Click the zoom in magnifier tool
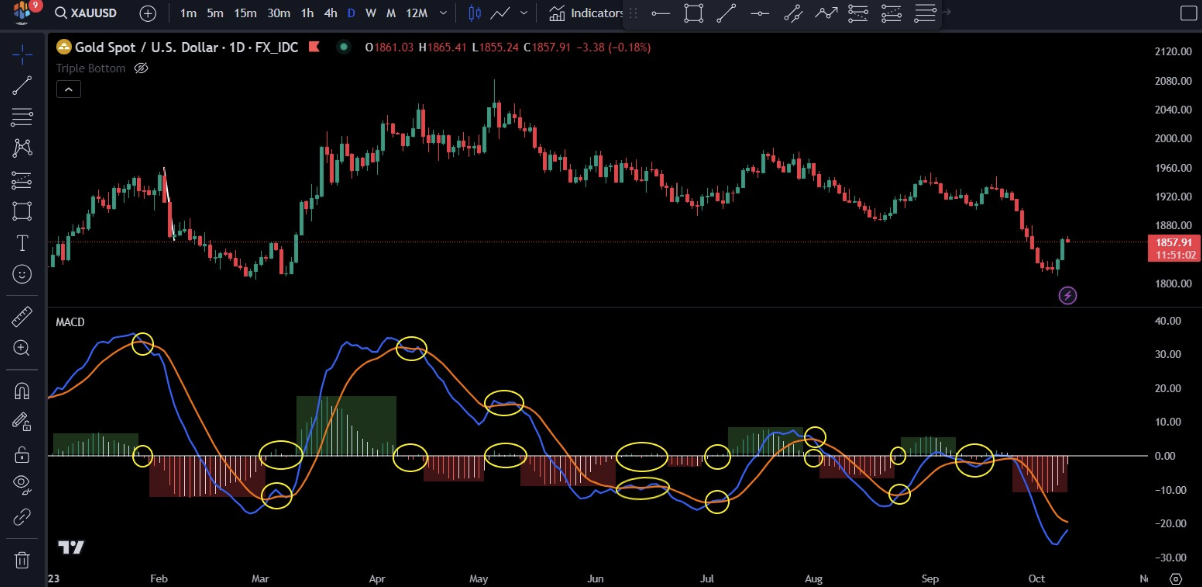Viewport: 1202px width, 587px height. coord(21,348)
